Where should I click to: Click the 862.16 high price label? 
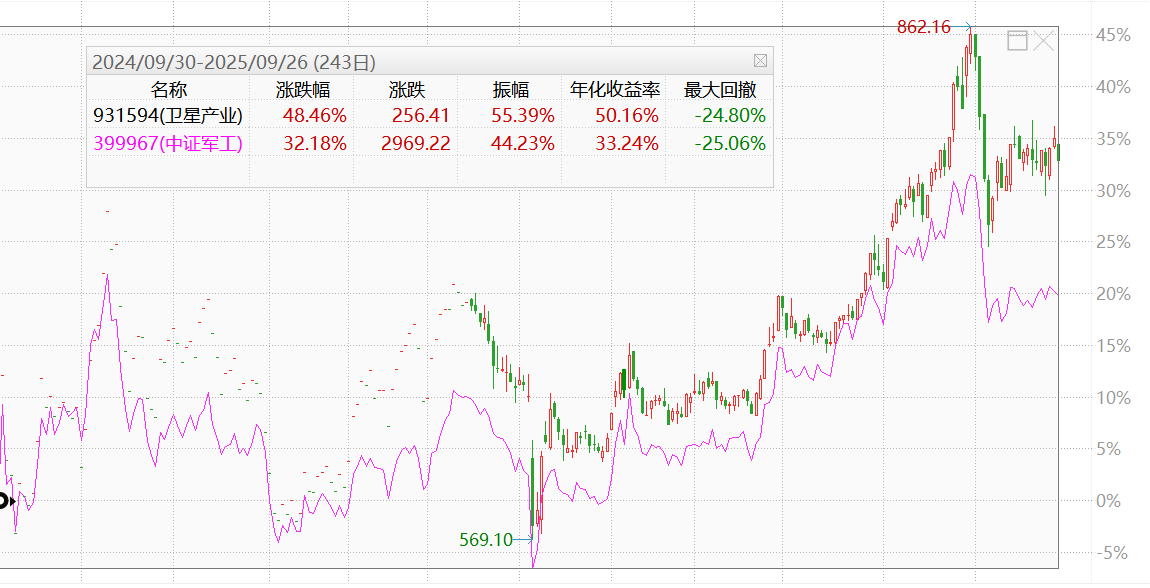[923, 27]
